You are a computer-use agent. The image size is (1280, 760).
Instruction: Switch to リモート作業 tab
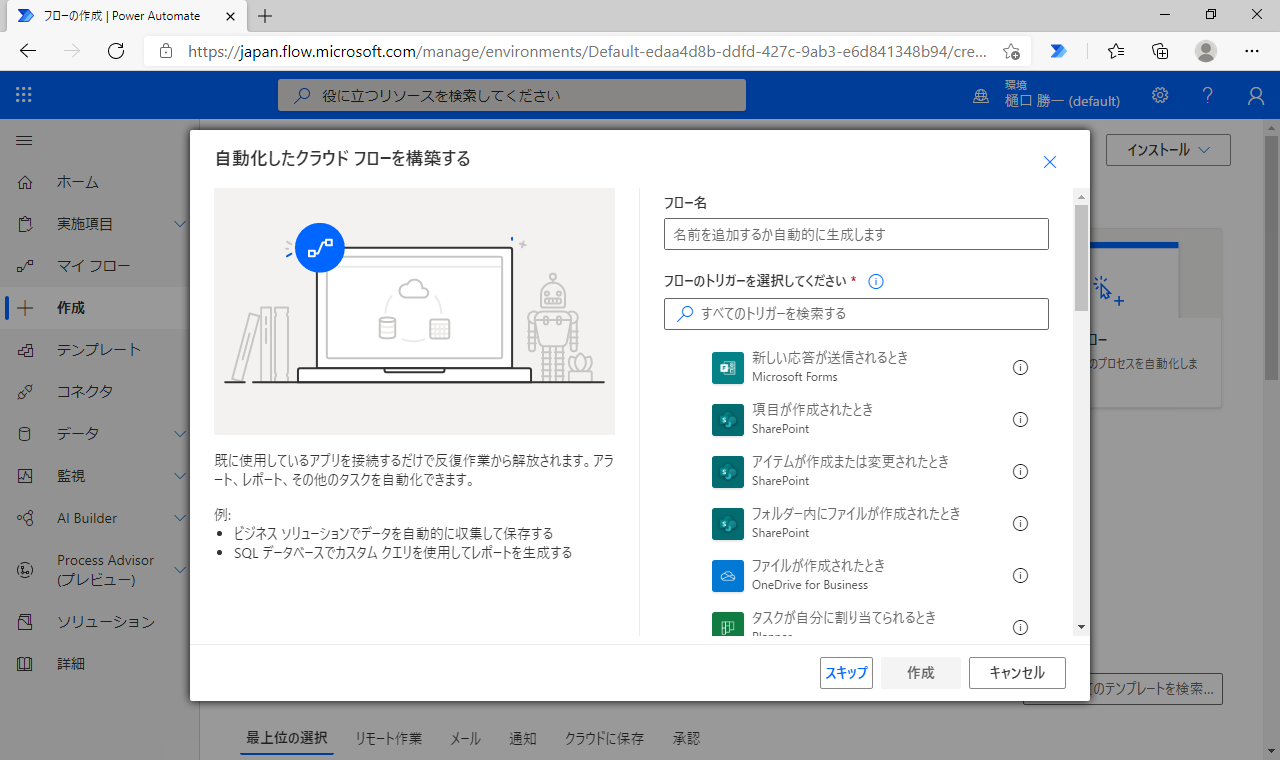(x=389, y=738)
